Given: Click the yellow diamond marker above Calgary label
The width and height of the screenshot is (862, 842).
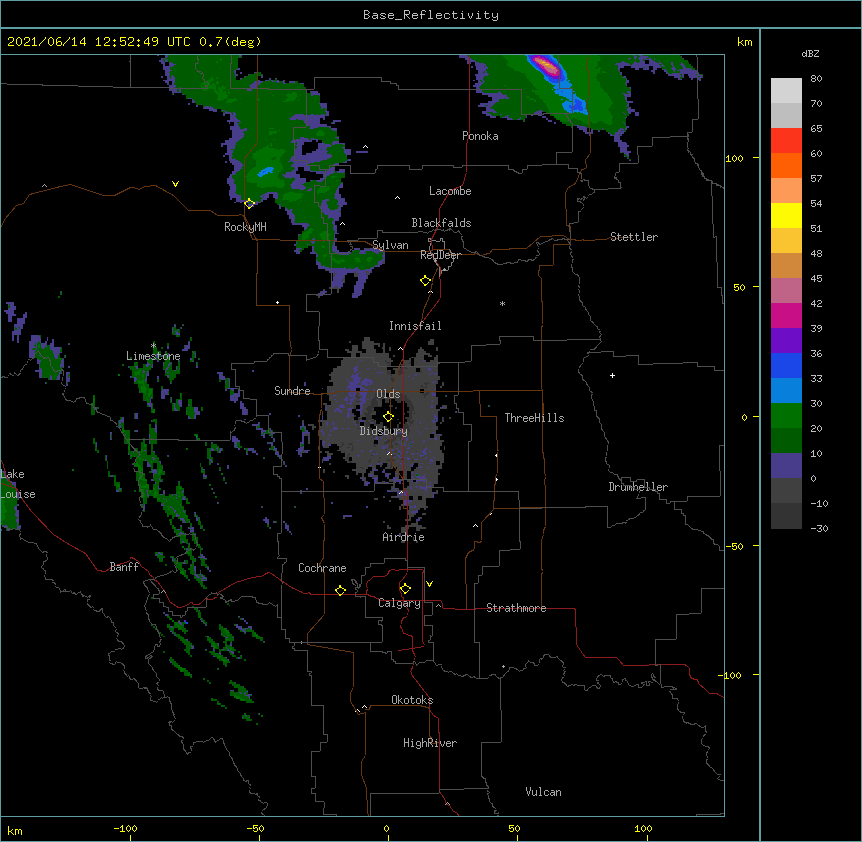Looking at the screenshot, I should pyautogui.click(x=406, y=589).
